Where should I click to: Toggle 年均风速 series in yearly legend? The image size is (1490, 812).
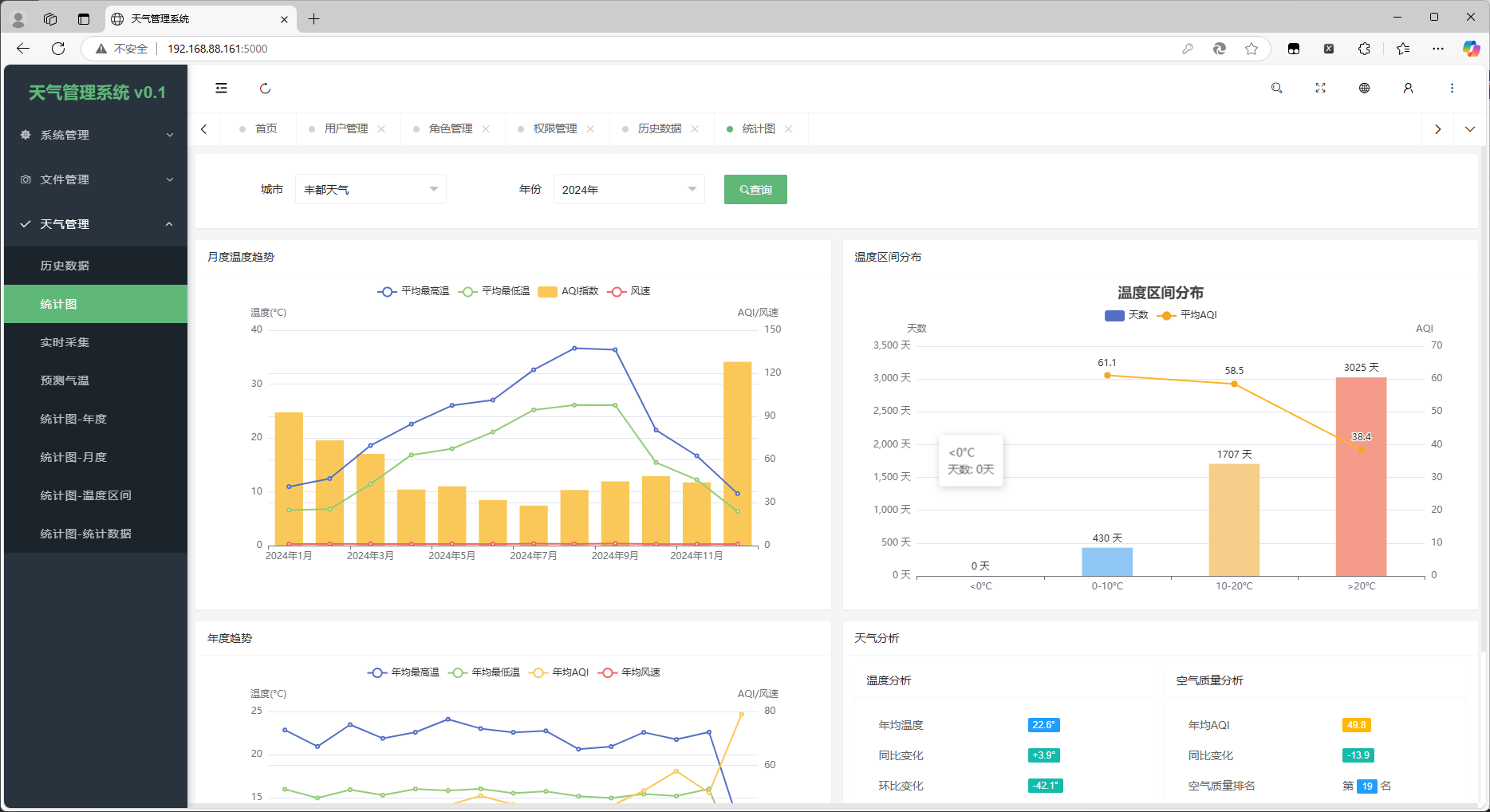629,672
